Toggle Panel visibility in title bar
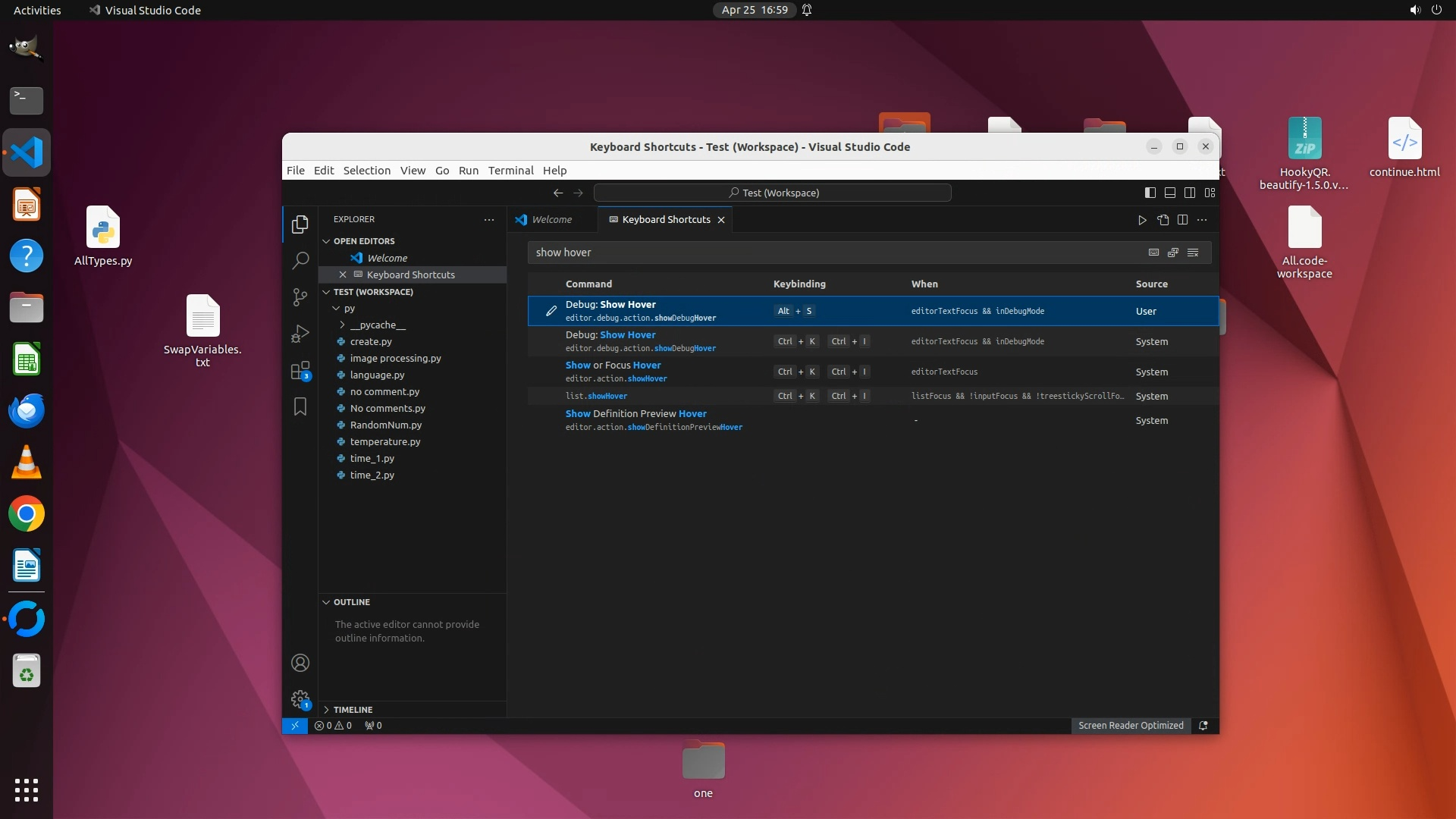Viewport: 1456px width, 819px height. point(1170,193)
